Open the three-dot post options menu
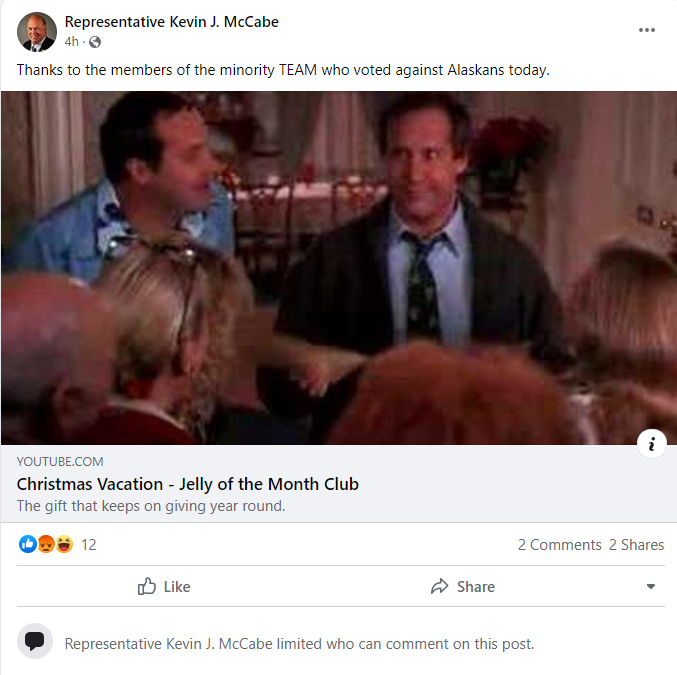 tap(646, 30)
